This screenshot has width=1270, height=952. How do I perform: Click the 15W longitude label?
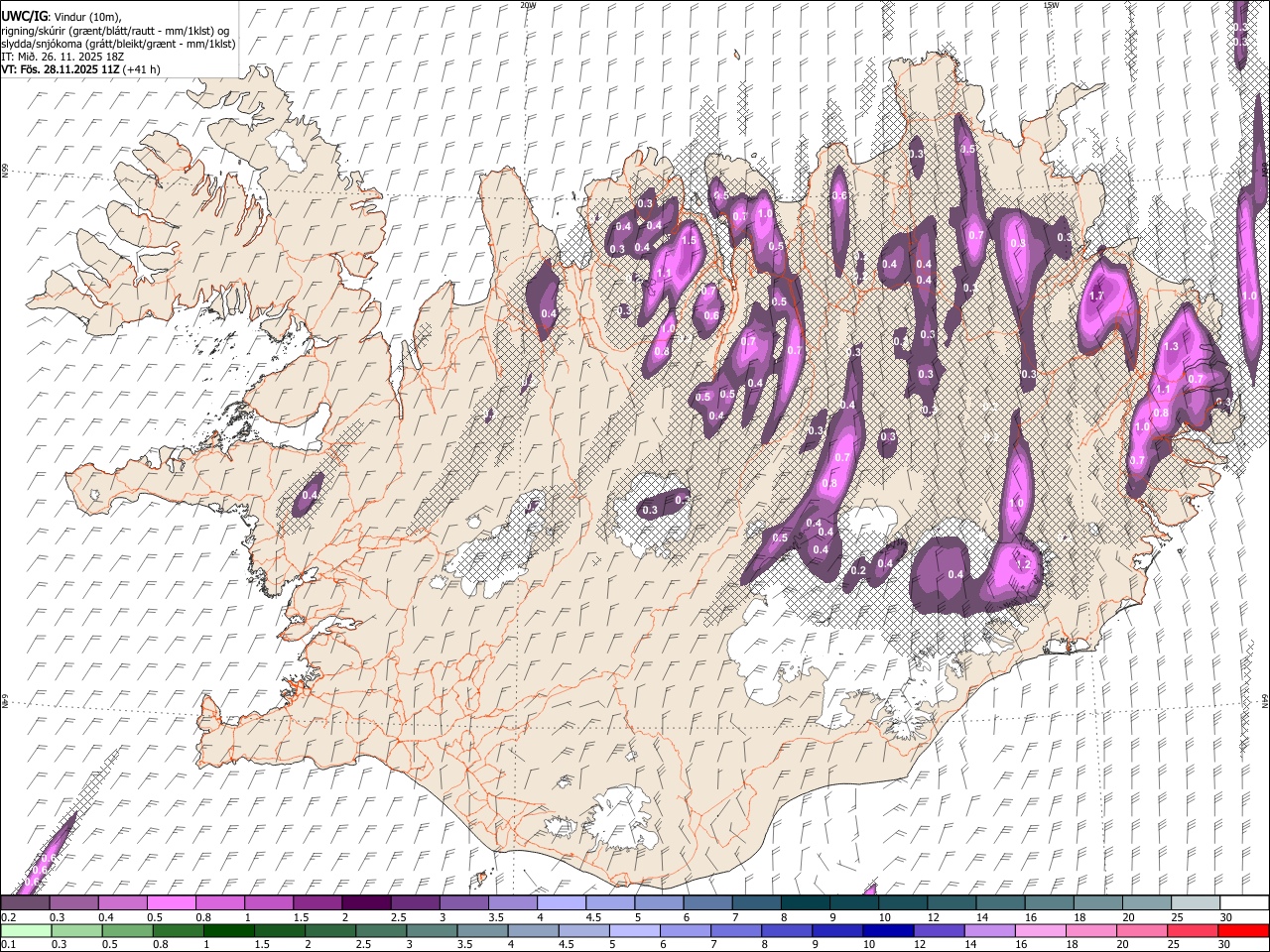pos(1051,5)
